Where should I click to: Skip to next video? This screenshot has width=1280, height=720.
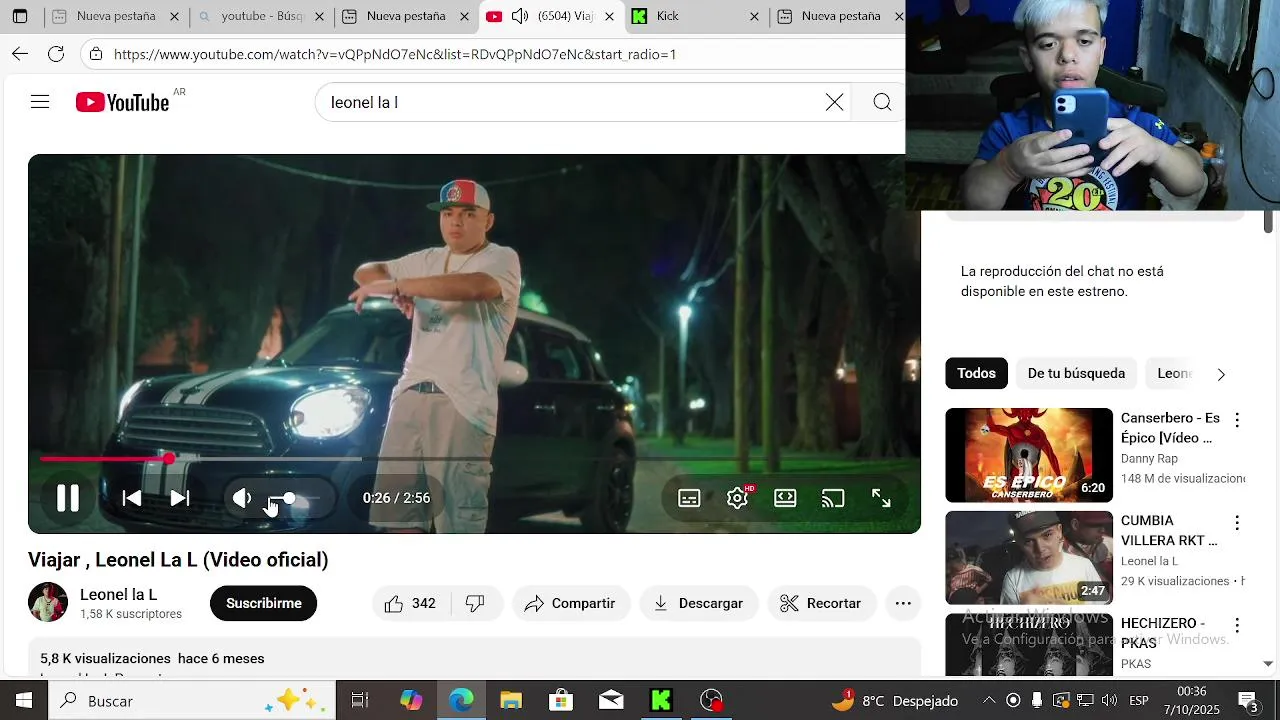pyautogui.click(x=180, y=498)
